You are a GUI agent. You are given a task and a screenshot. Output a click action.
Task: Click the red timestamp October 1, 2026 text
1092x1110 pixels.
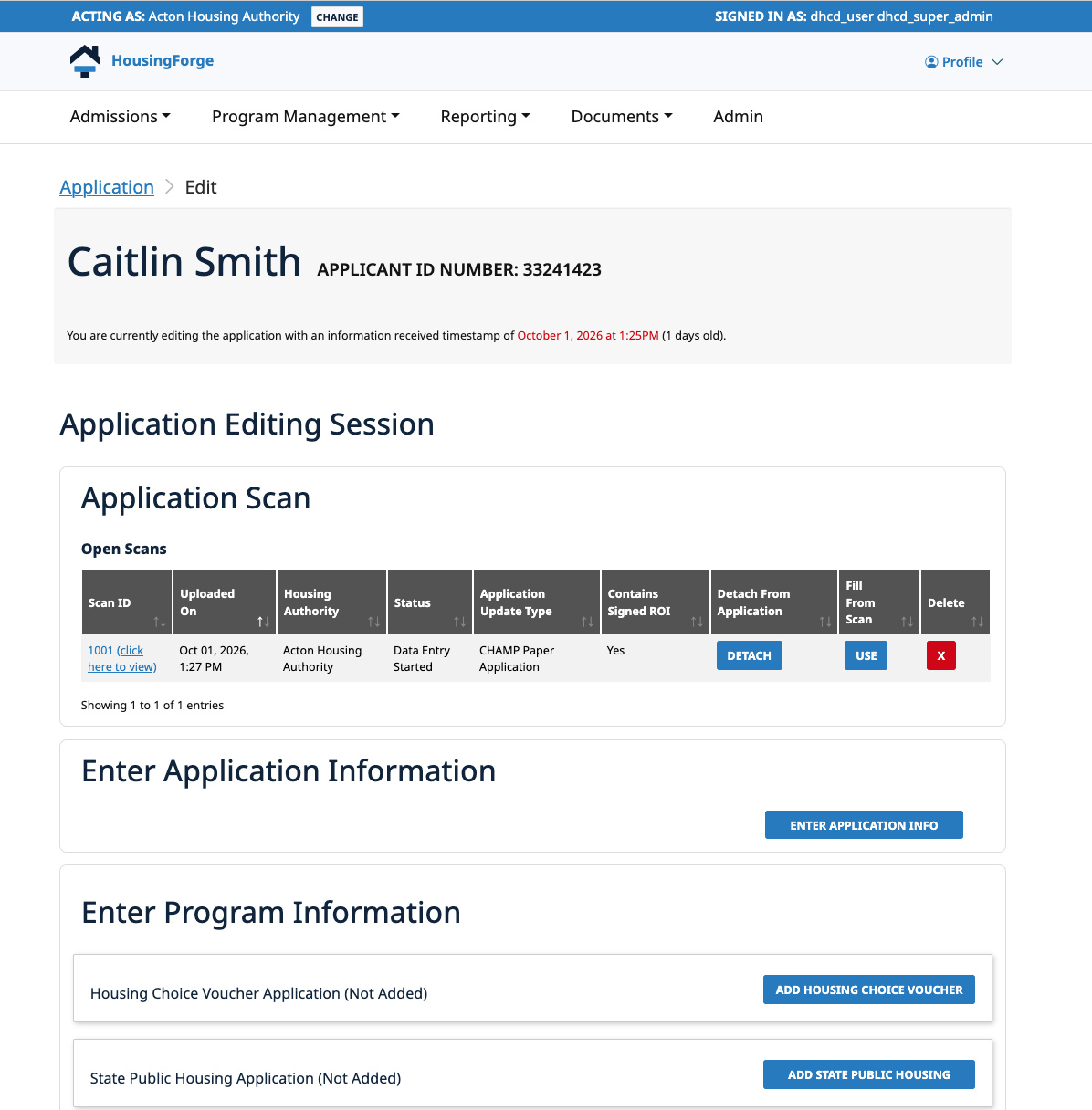(x=588, y=336)
